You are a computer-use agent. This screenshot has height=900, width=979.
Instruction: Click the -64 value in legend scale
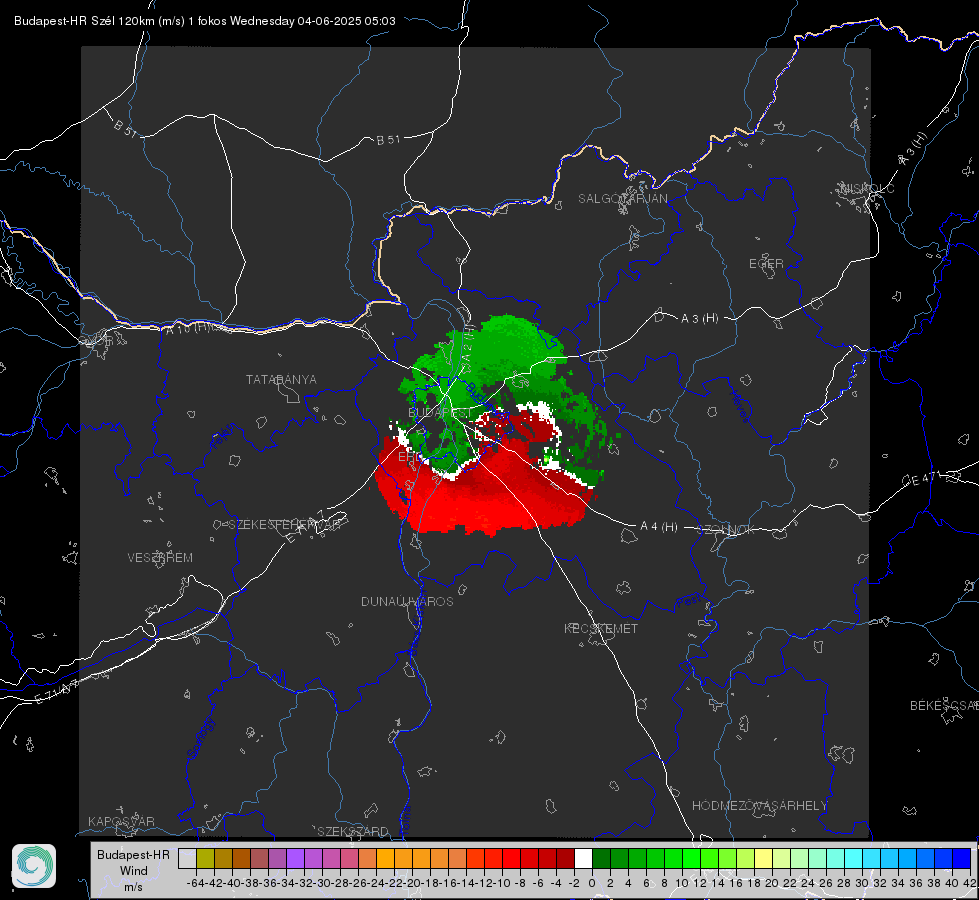point(196,883)
